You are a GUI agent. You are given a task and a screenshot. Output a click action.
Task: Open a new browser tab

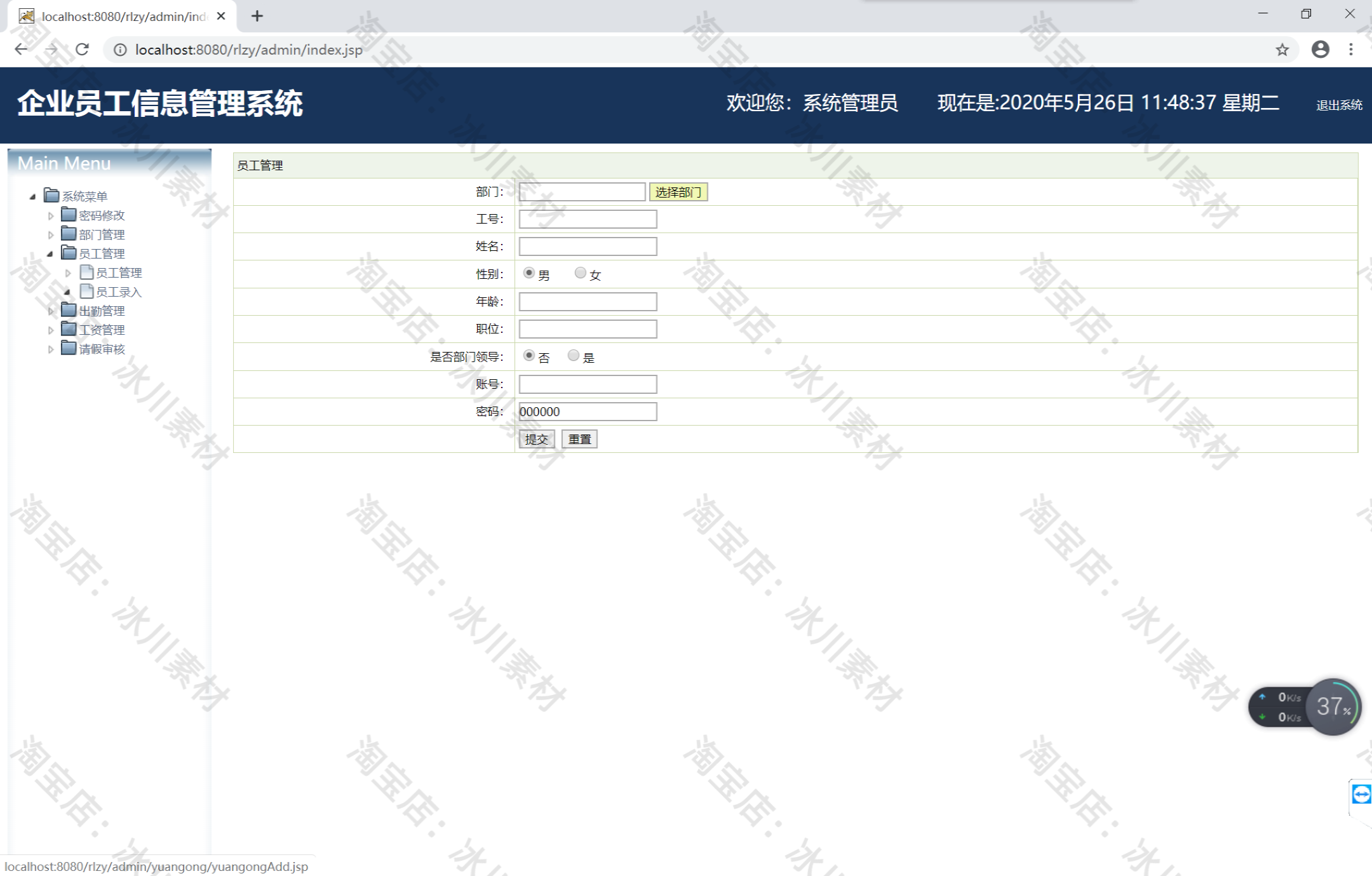click(257, 16)
